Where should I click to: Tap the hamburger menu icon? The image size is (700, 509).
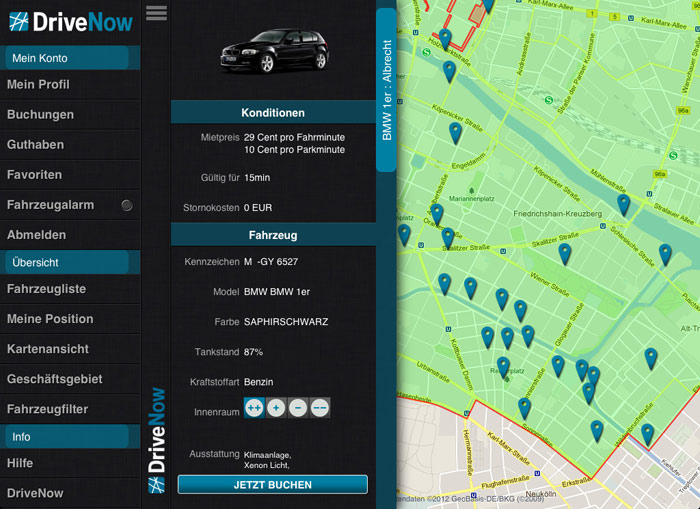pyautogui.click(x=156, y=13)
